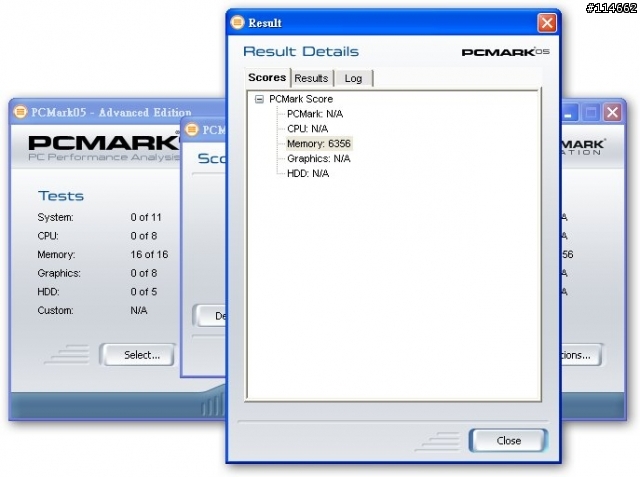Screen dimensions: 640x477
Task: Click the '0 of 8' Graphics test count
Action: [x=144, y=273]
